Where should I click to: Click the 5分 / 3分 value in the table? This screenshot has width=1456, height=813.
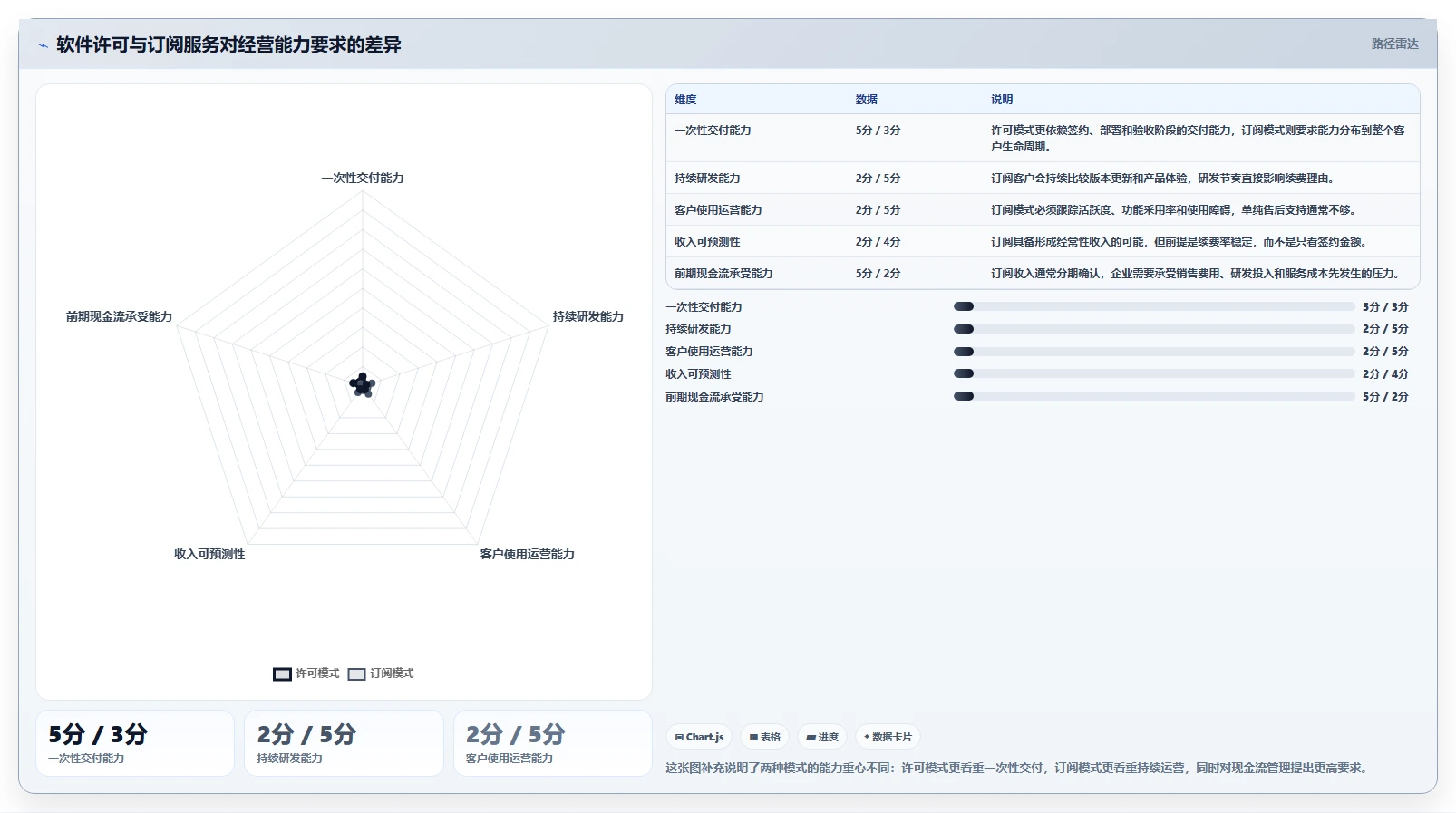tap(878, 131)
